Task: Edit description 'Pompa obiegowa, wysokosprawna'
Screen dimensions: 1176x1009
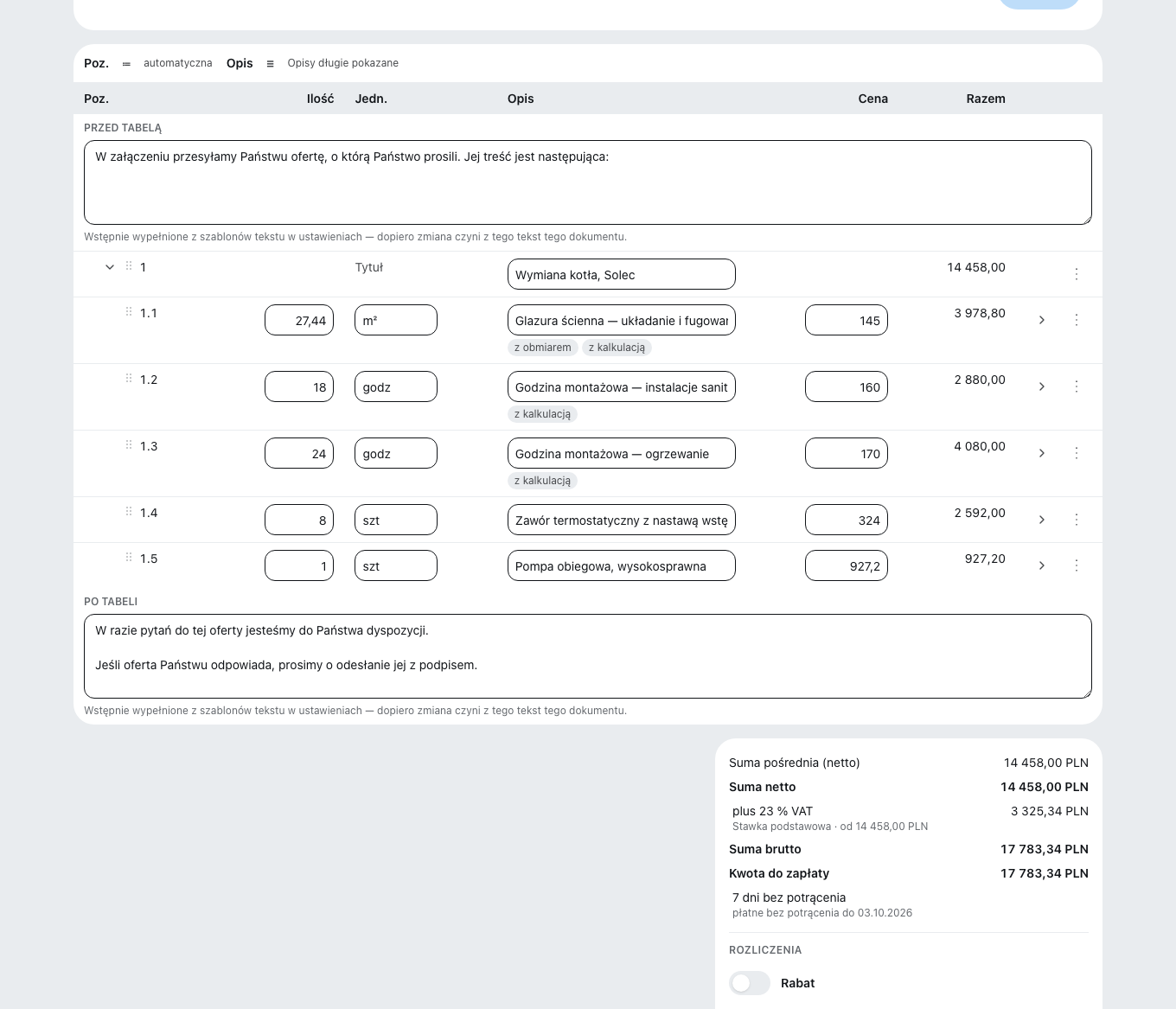Action: (x=622, y=565)
